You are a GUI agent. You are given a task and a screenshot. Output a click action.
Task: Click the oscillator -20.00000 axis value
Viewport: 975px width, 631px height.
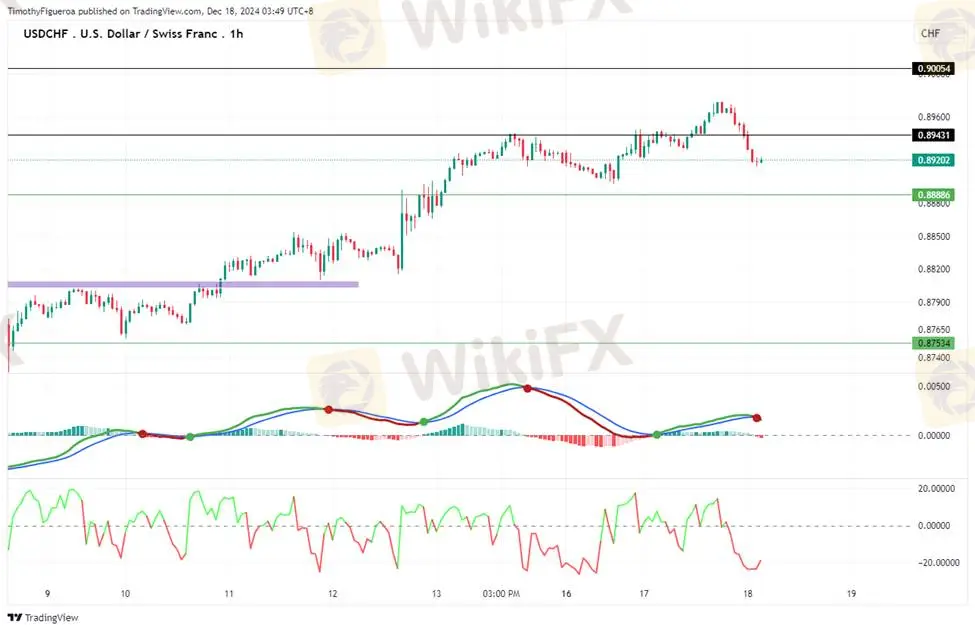click(x=938, y=562)
